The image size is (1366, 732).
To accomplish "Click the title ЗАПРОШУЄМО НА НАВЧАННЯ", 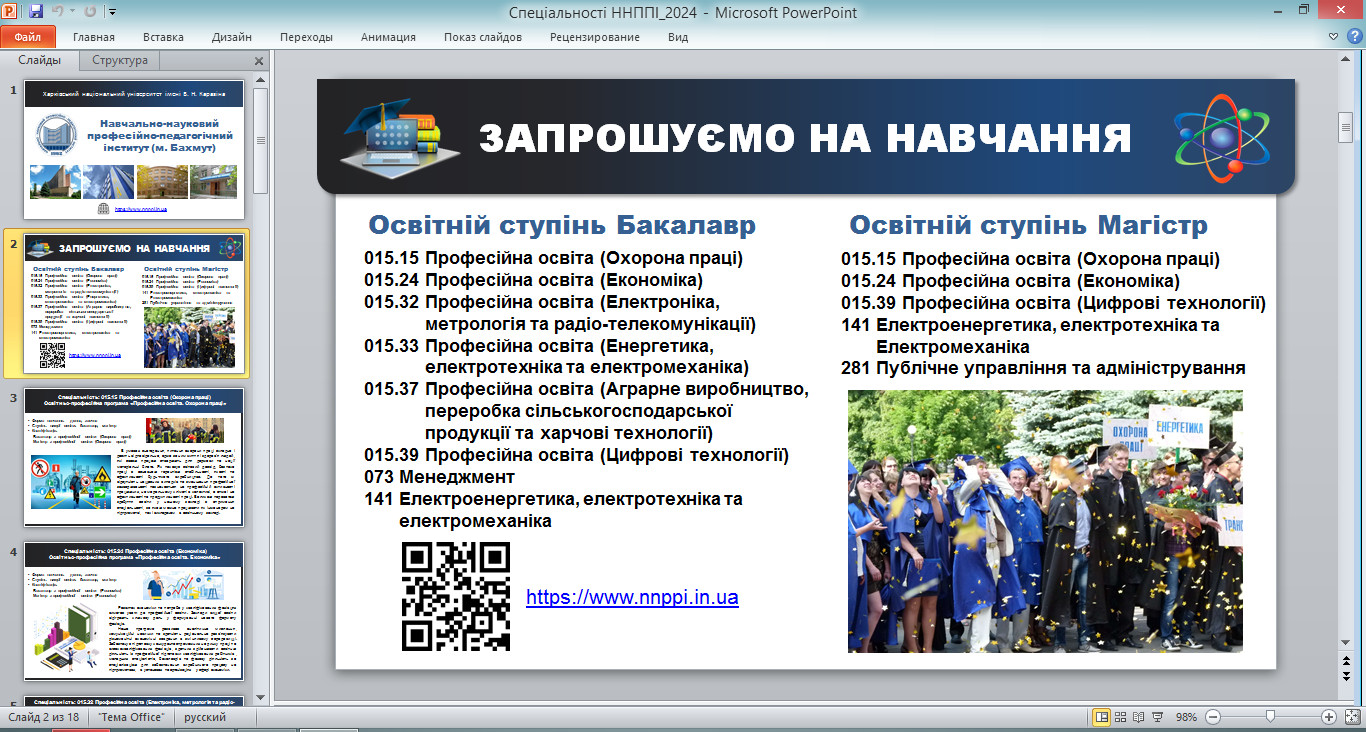I will (x=805, y=138).
